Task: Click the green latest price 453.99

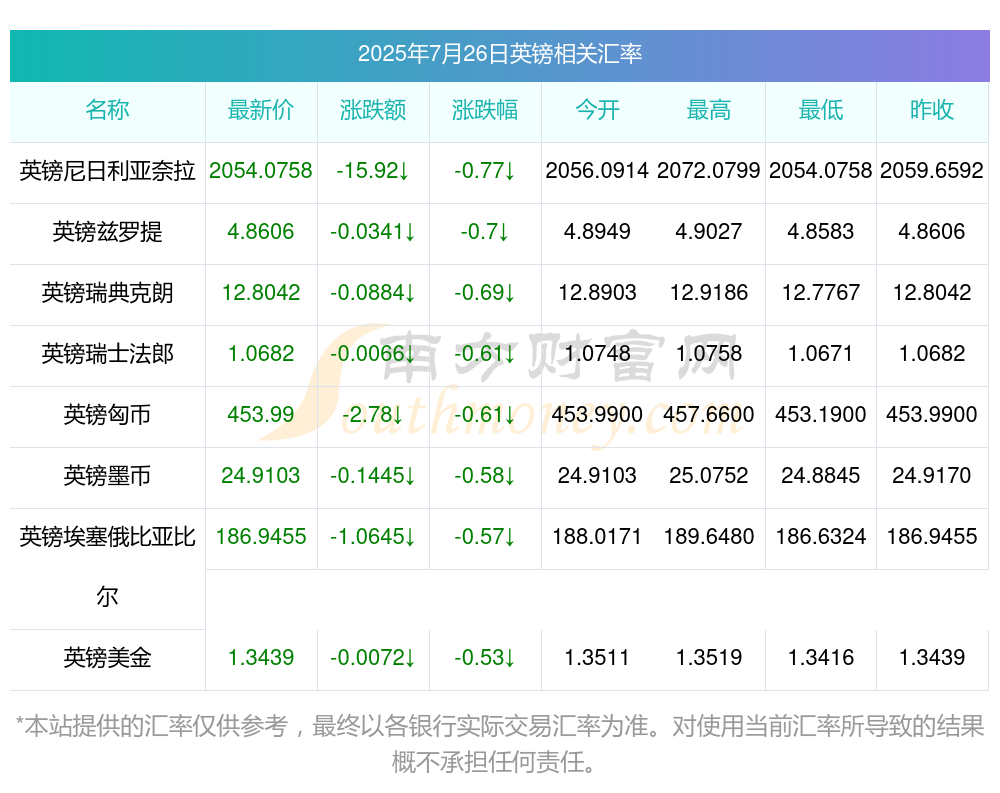Action: [261, 415]
